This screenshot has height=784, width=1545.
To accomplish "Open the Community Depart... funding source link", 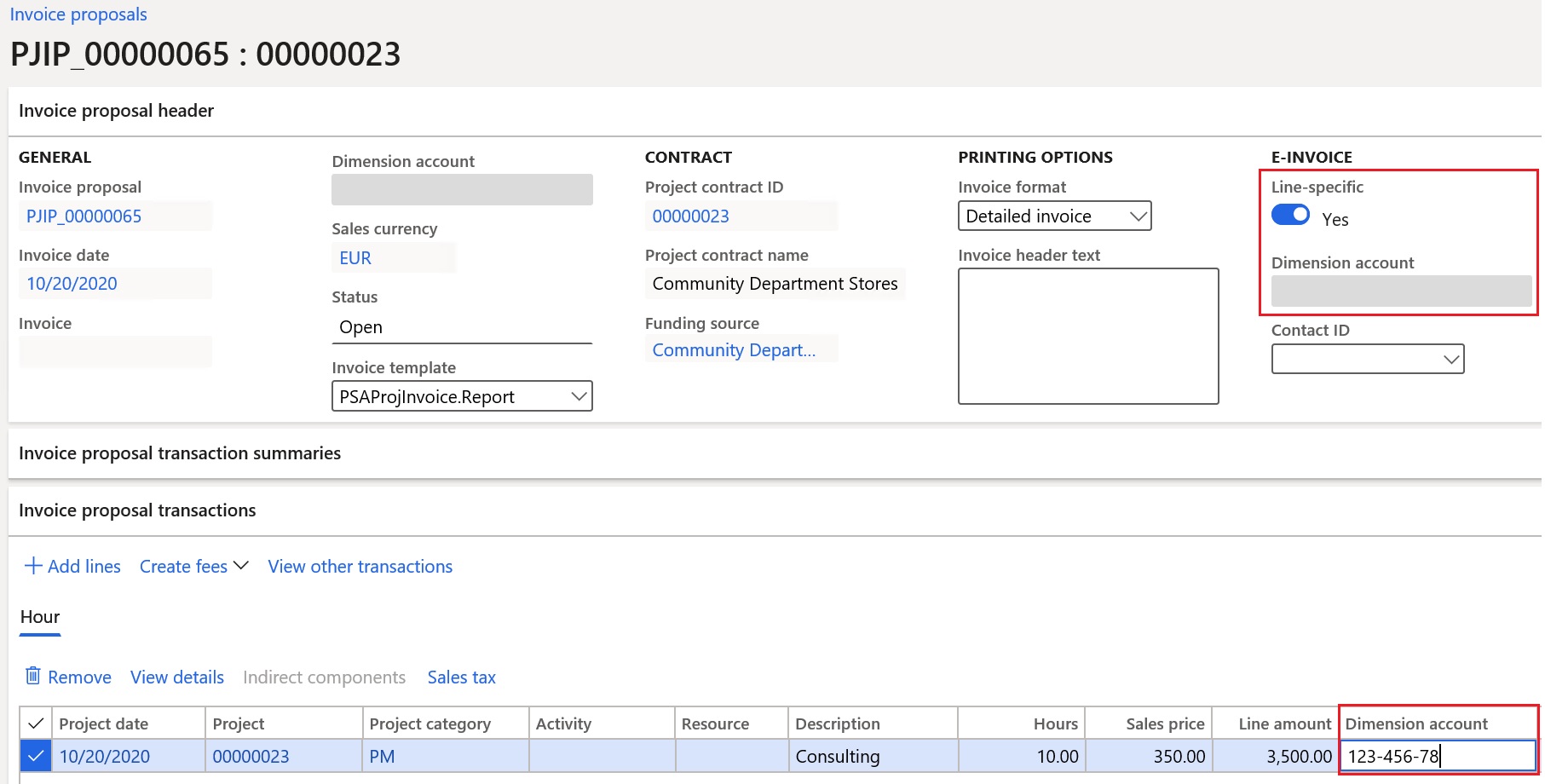I will point(734,350).
